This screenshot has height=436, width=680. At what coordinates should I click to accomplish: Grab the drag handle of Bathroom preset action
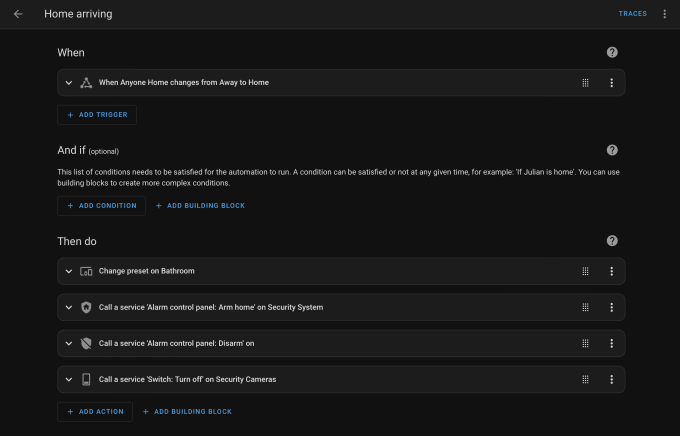point(585,271)
